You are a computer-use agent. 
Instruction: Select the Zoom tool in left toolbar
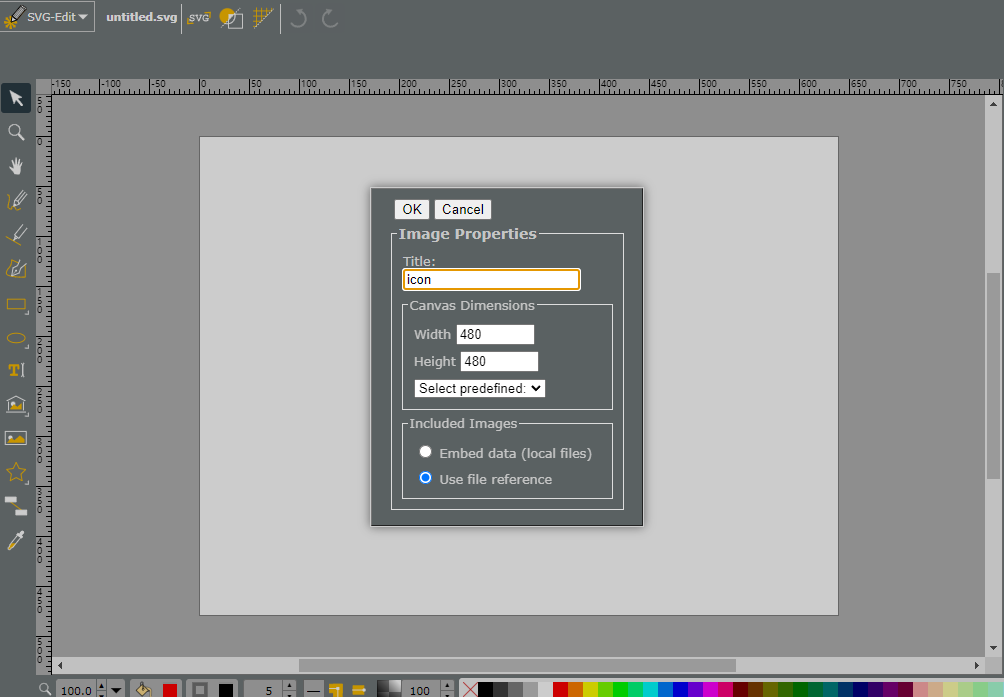(x=16, y=132)
